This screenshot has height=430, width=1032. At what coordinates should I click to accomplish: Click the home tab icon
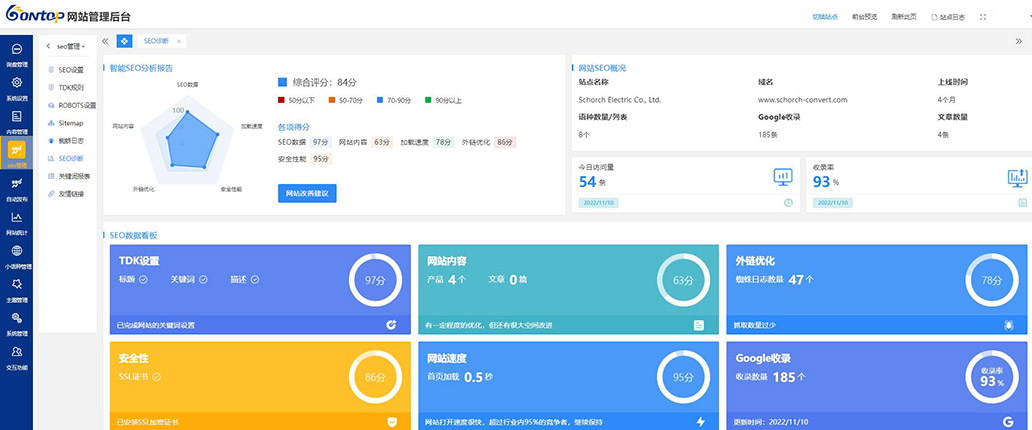[x=124, y=41]
